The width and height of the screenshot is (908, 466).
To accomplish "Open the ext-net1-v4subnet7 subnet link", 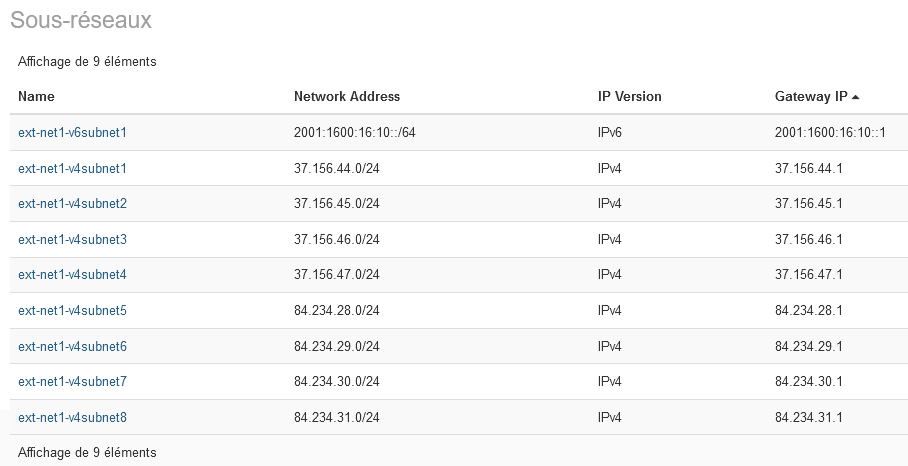I will pyautogui.click(x=72, y=381).
